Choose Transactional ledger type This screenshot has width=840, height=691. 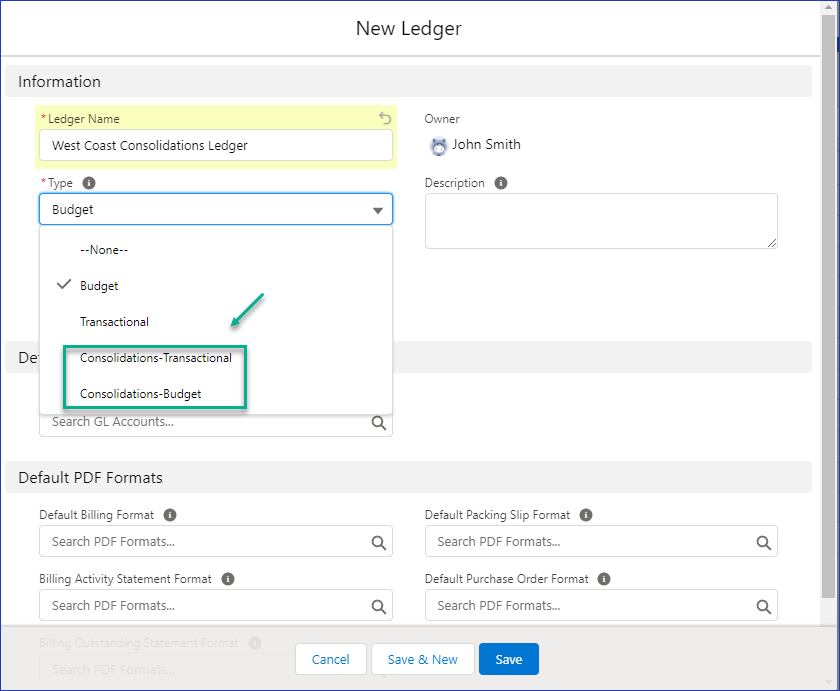216,321
